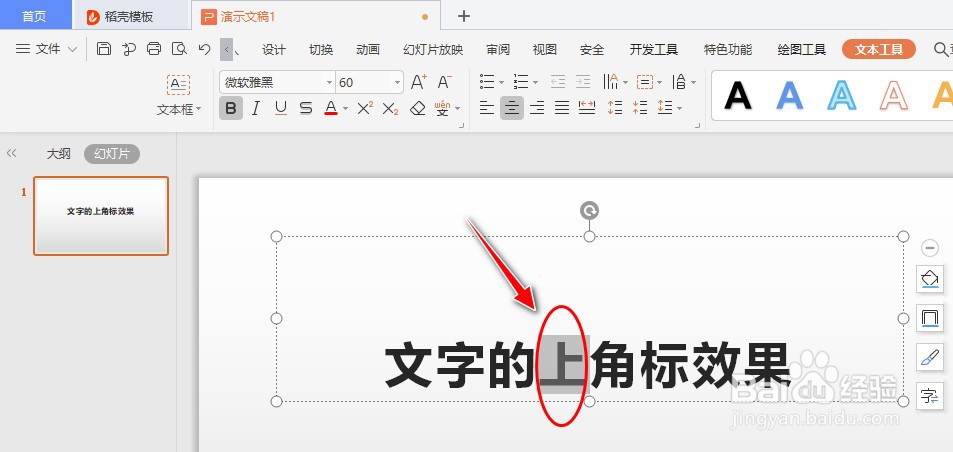The height and width of the screenshot is (452, 953).
Task: Click decrease indent icon
Action: click(x=558, y=82)
